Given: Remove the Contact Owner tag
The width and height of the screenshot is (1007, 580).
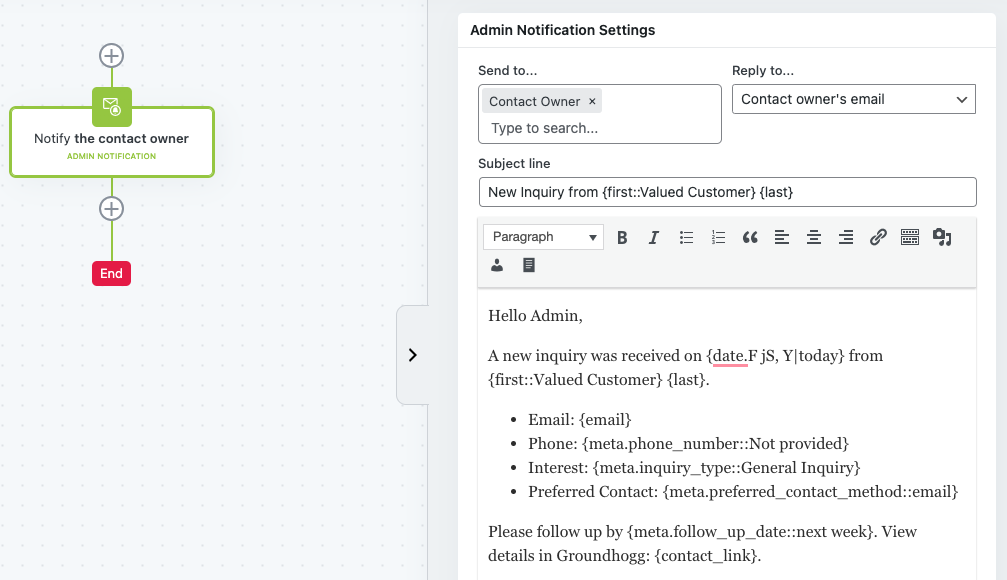Looking at the screenshot, I should pyautogui.click(x=592, y=101).
